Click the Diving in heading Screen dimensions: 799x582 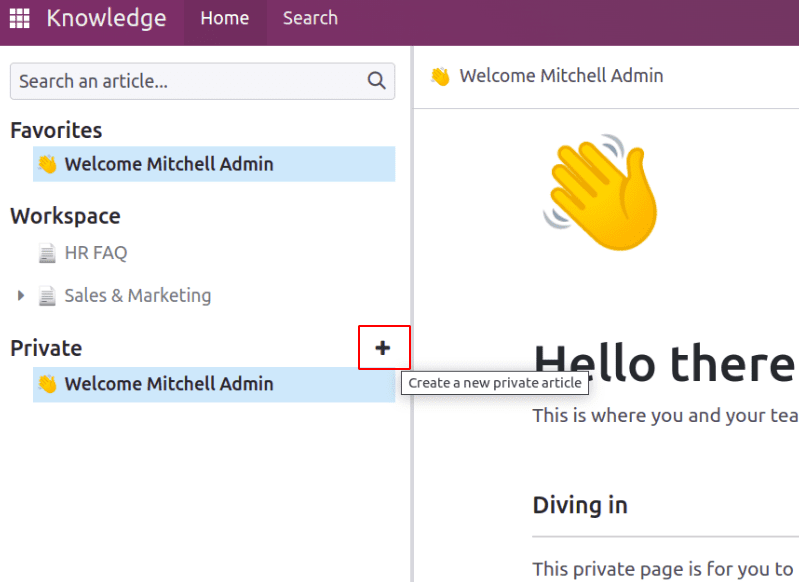(580, 506)
